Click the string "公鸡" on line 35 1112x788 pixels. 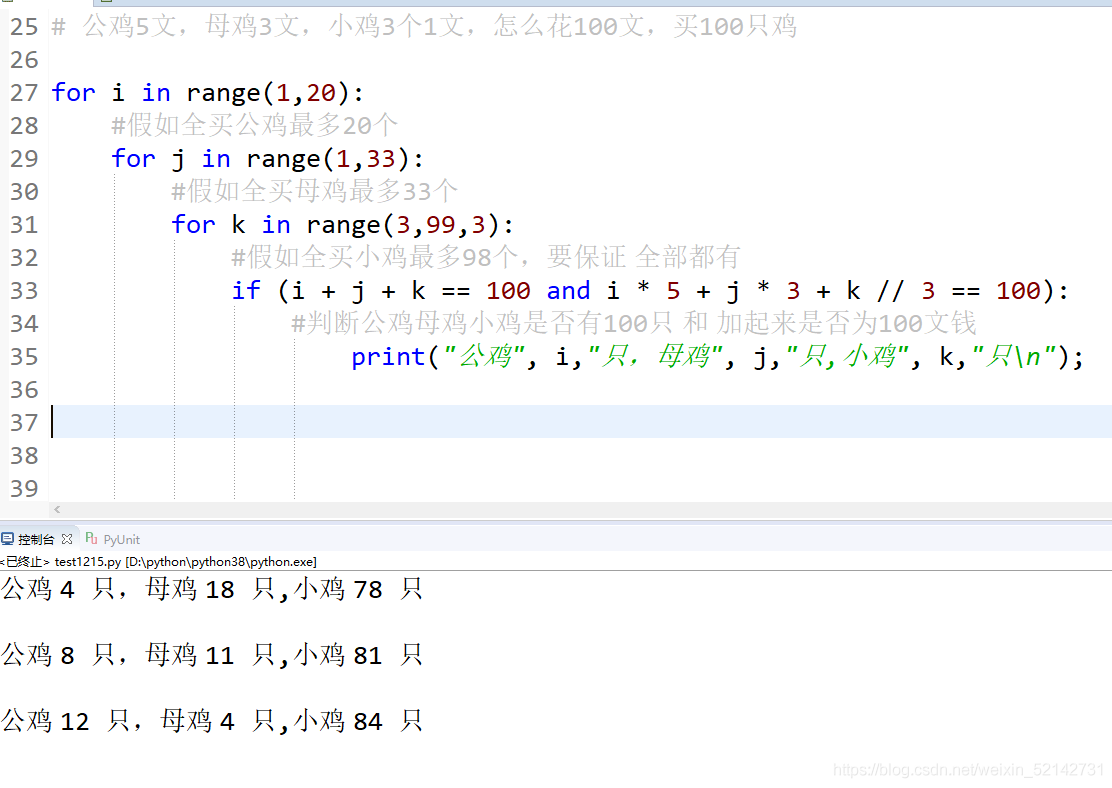(484, 357)
